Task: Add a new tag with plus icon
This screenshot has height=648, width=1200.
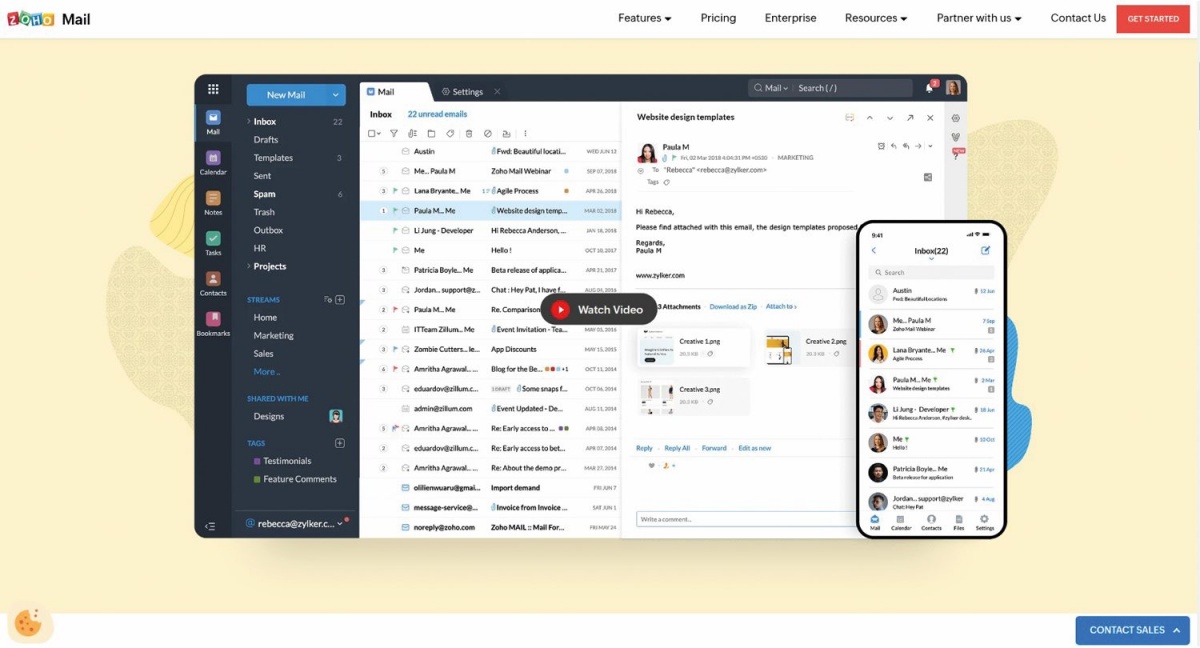Action: 340,443
